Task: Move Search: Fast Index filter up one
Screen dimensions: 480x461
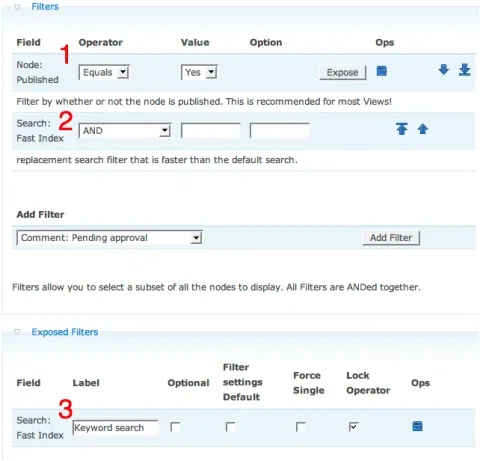Action: click(x=423, y=129)
